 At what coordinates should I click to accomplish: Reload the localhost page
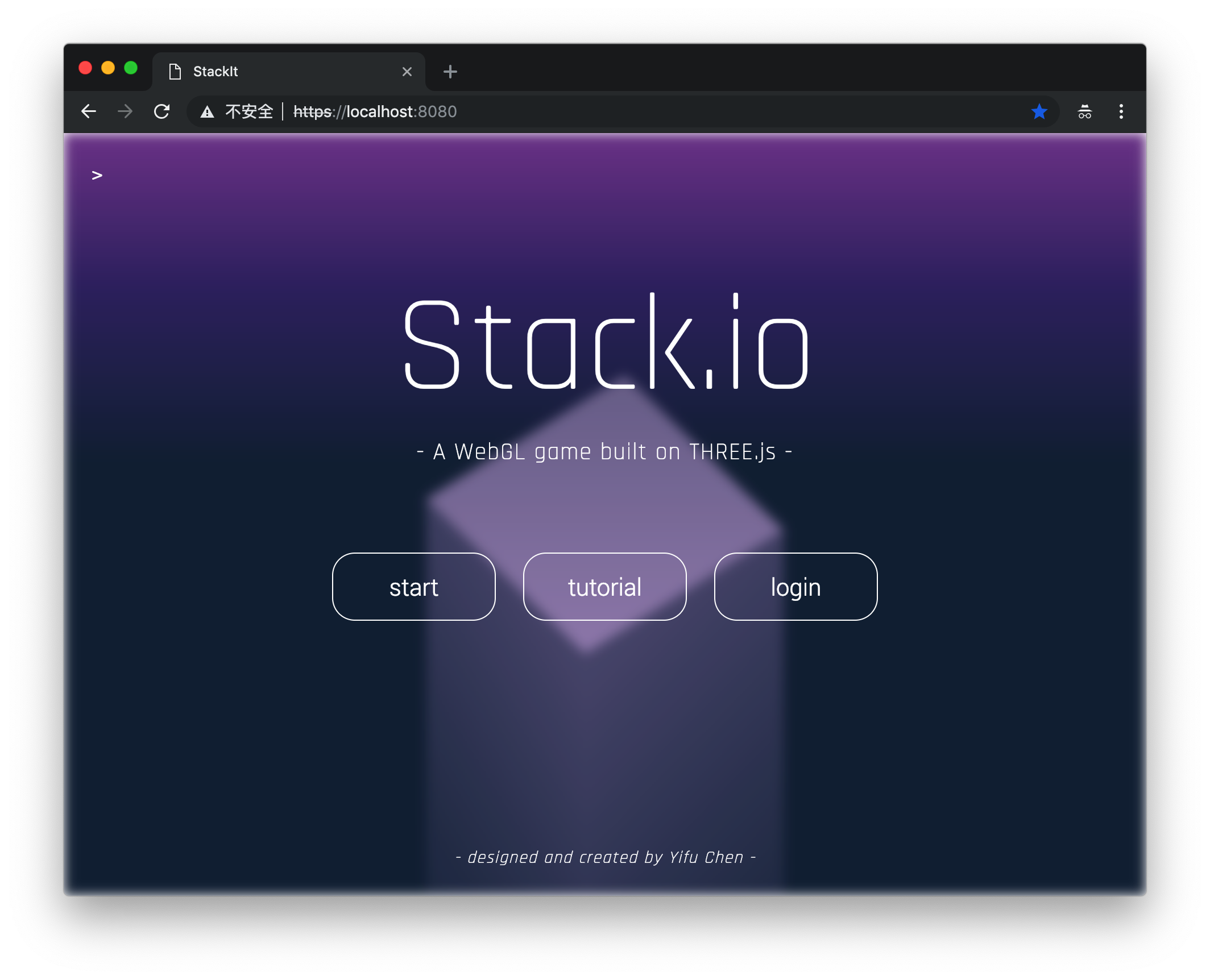[x=162, y=111]
